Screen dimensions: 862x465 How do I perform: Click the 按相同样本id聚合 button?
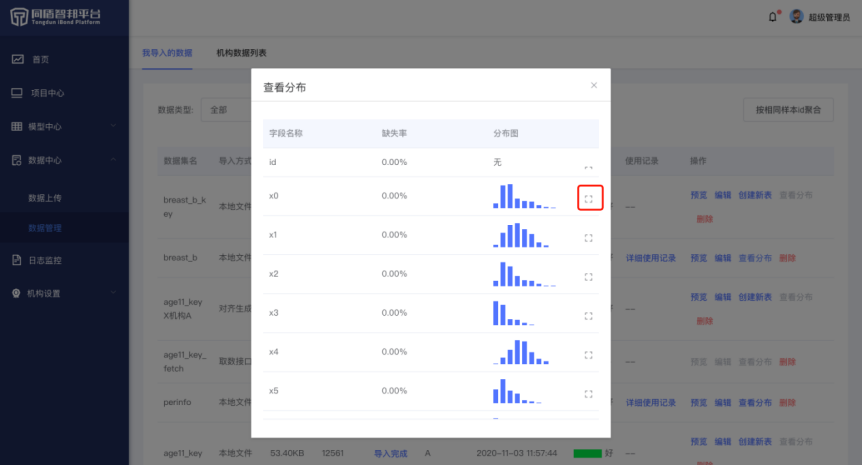(x=788, y=110)
